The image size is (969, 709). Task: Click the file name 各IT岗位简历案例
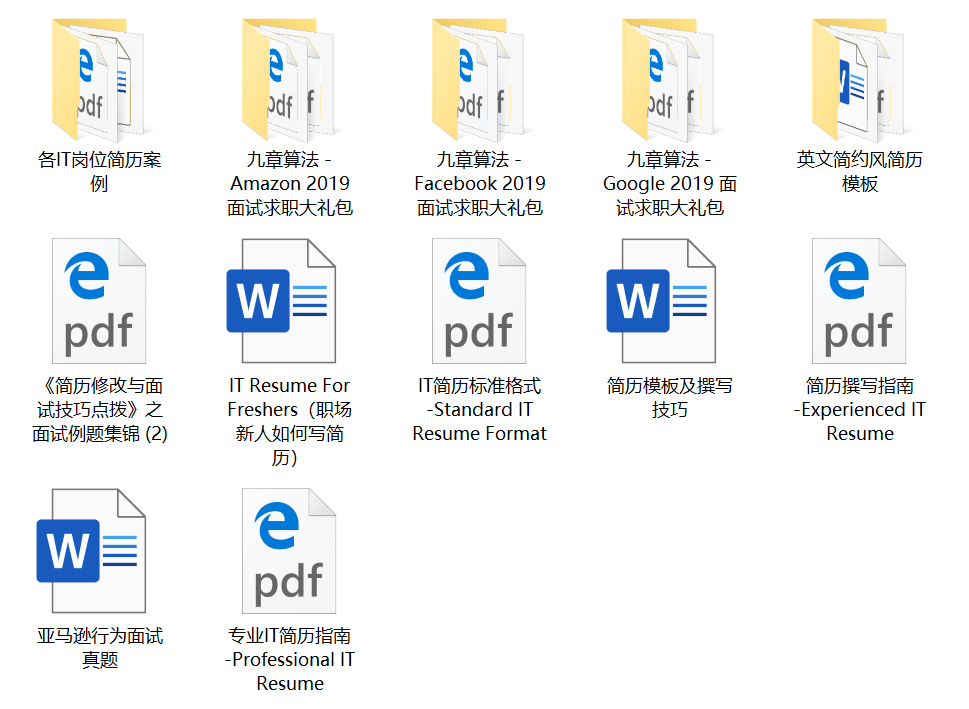[x=99, y=171]
